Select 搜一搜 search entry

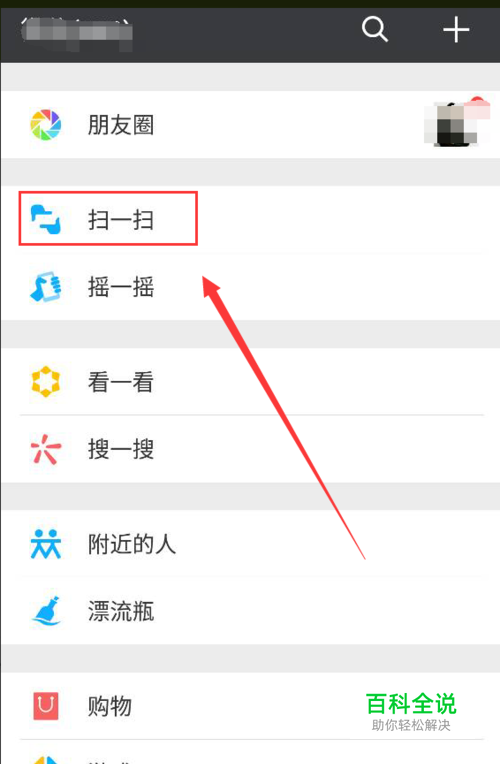[250, 449]
